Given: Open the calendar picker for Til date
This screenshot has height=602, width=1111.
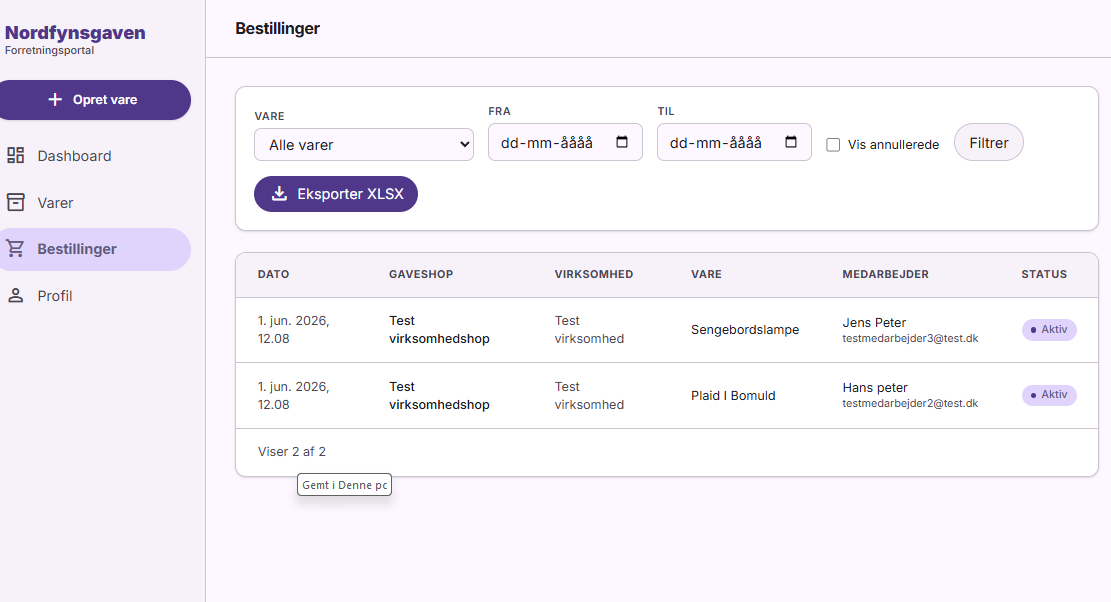Looking at the screenshot, I should pos(791,142).
